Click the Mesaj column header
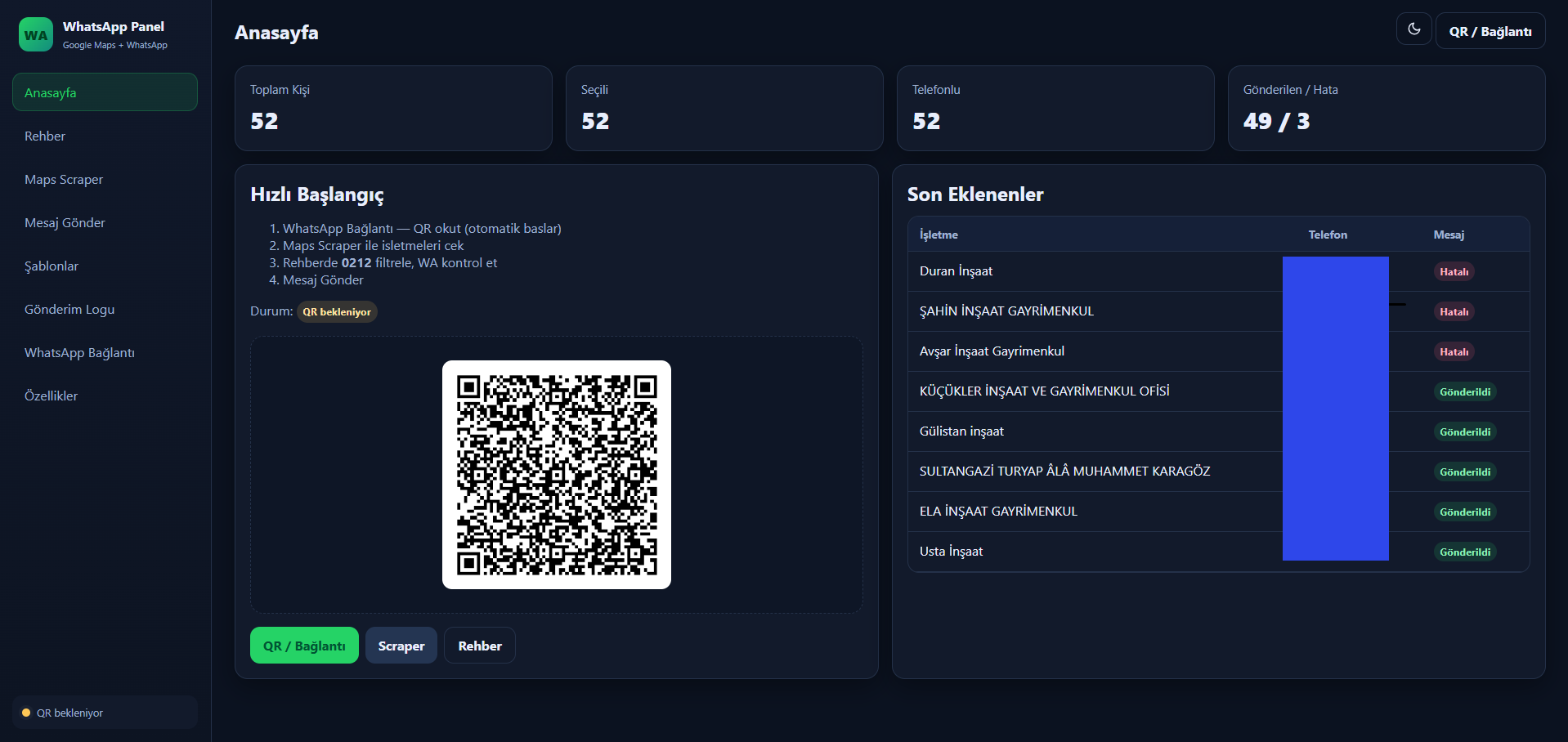 pyautogui.click(x=1449, y=235)
